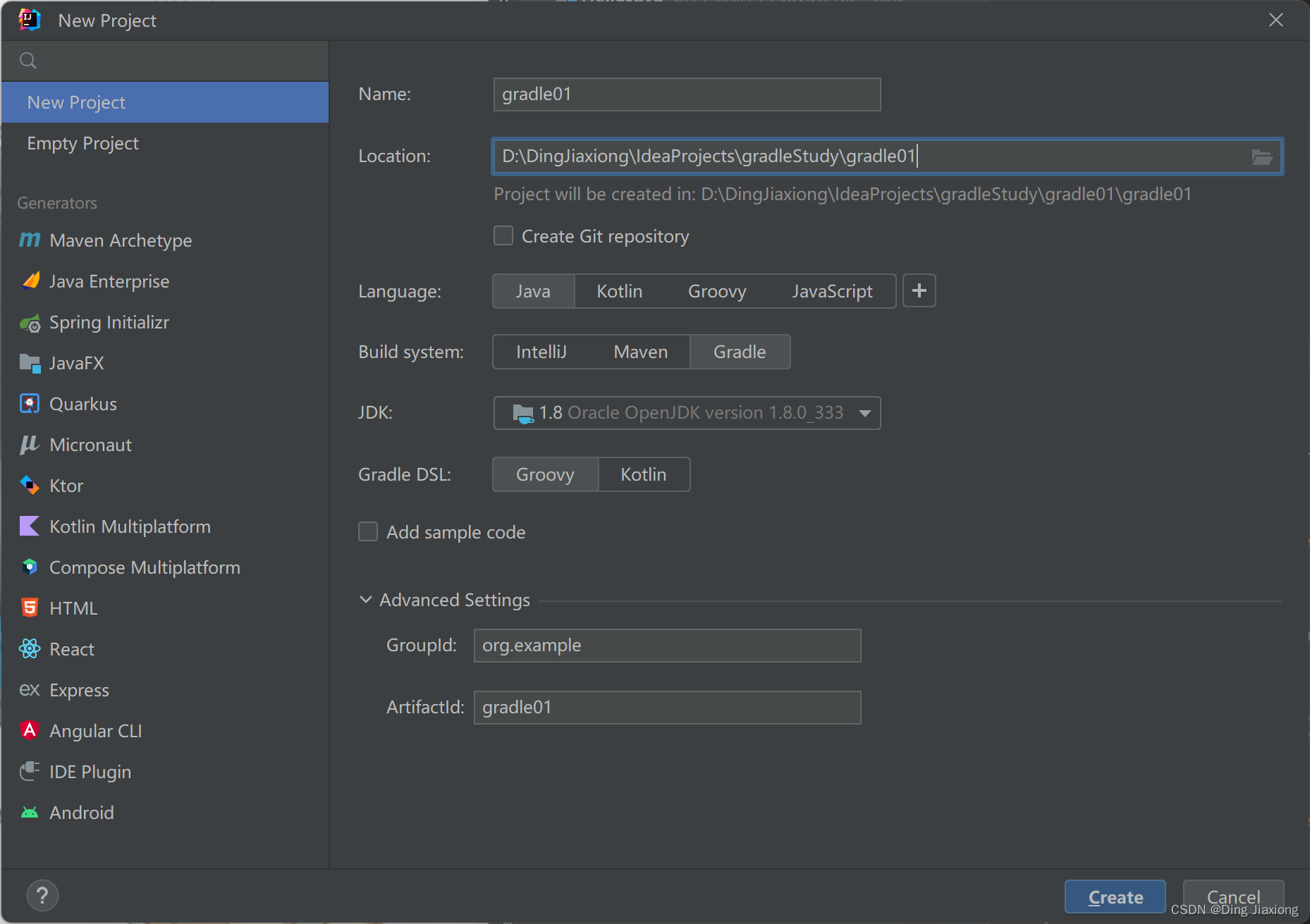Click the Help question mark button

[42, 896]
